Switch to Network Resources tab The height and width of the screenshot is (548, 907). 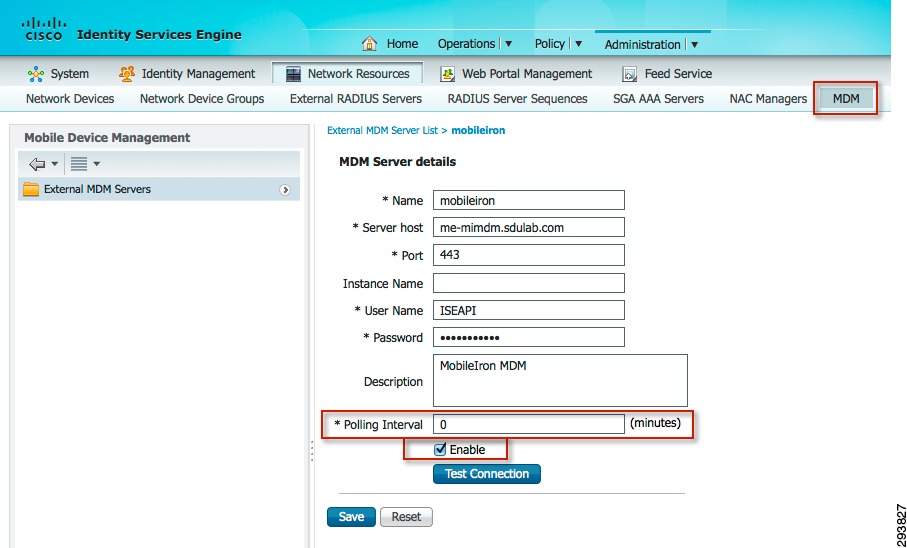[x=347, y=73]
